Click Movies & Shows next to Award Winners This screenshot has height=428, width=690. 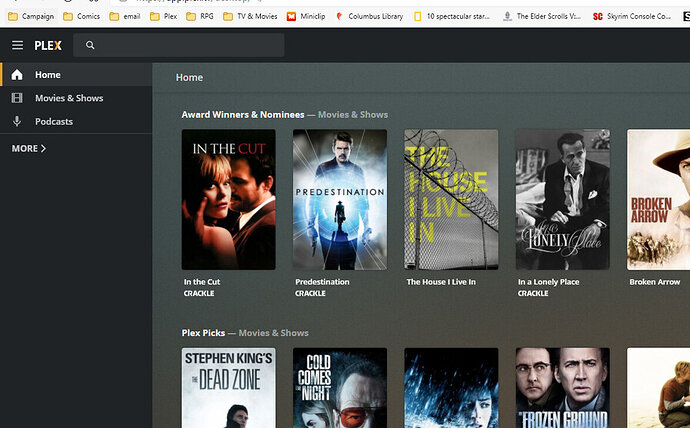point(353,115)
